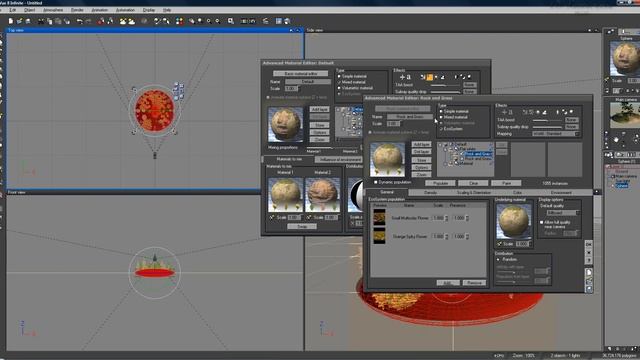640x360 pixels.
Task: Click the highlighted orange Effects icon in Default editor
Action: [429, 77]
